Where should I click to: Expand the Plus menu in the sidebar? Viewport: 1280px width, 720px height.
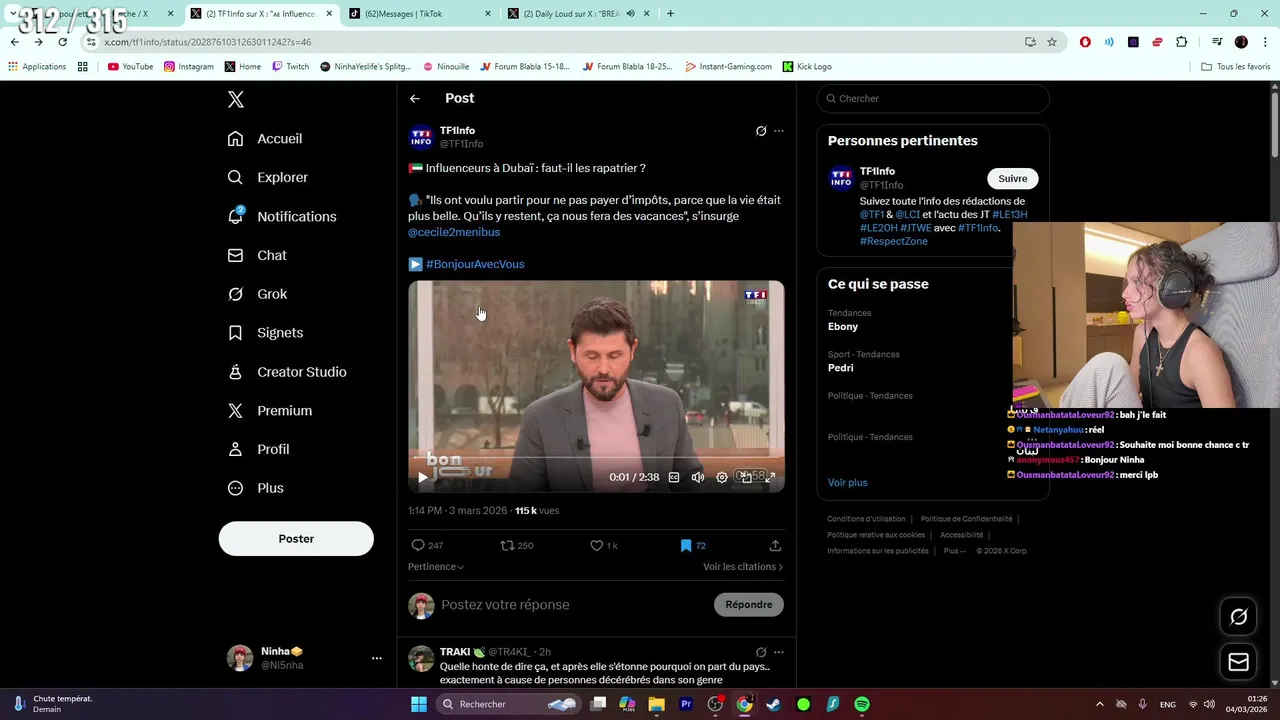256,488
